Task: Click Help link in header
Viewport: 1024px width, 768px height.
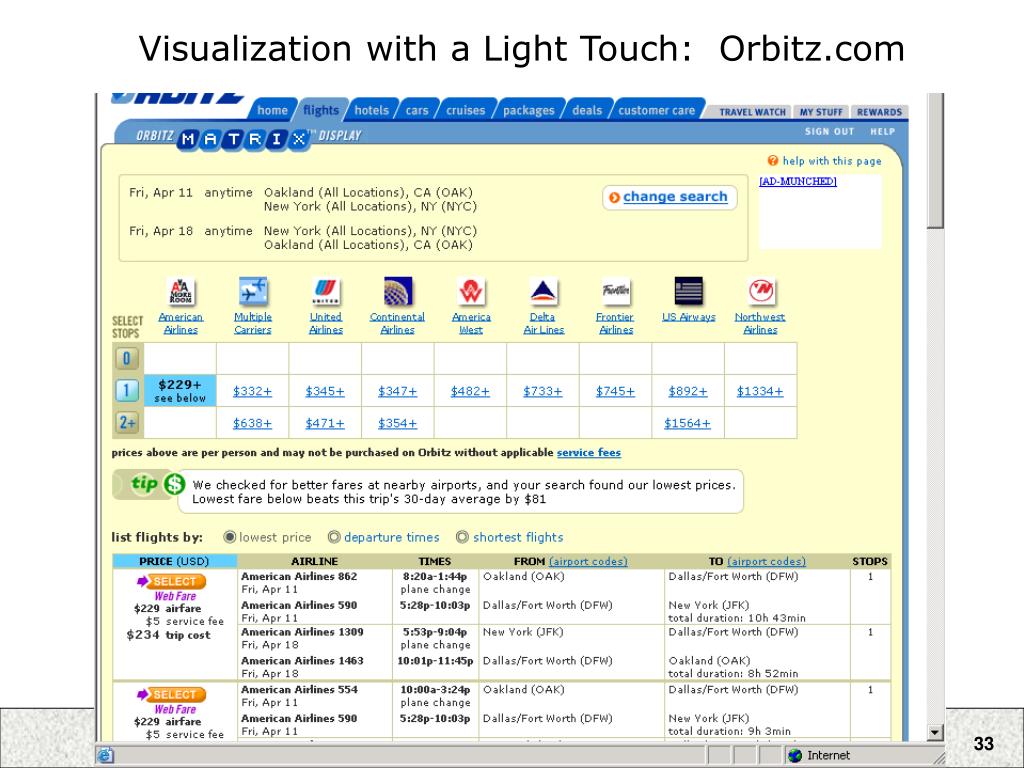Action: (x=882, y=131)
